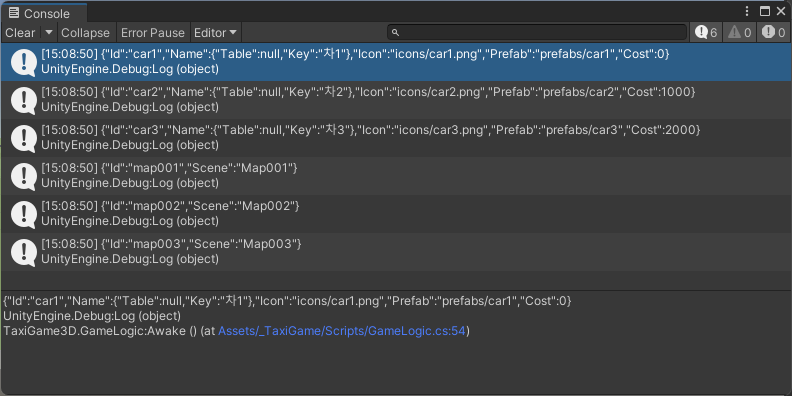The width and height of the screenshot is (792, 396).
Task: Open the console panel kebab menu
Action: [x=747, y=12]
